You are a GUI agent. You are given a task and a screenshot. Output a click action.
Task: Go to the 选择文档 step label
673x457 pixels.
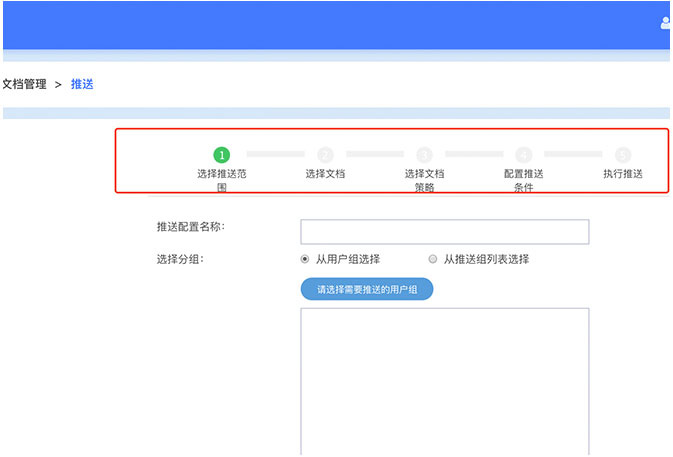click(x=325, y=174)
